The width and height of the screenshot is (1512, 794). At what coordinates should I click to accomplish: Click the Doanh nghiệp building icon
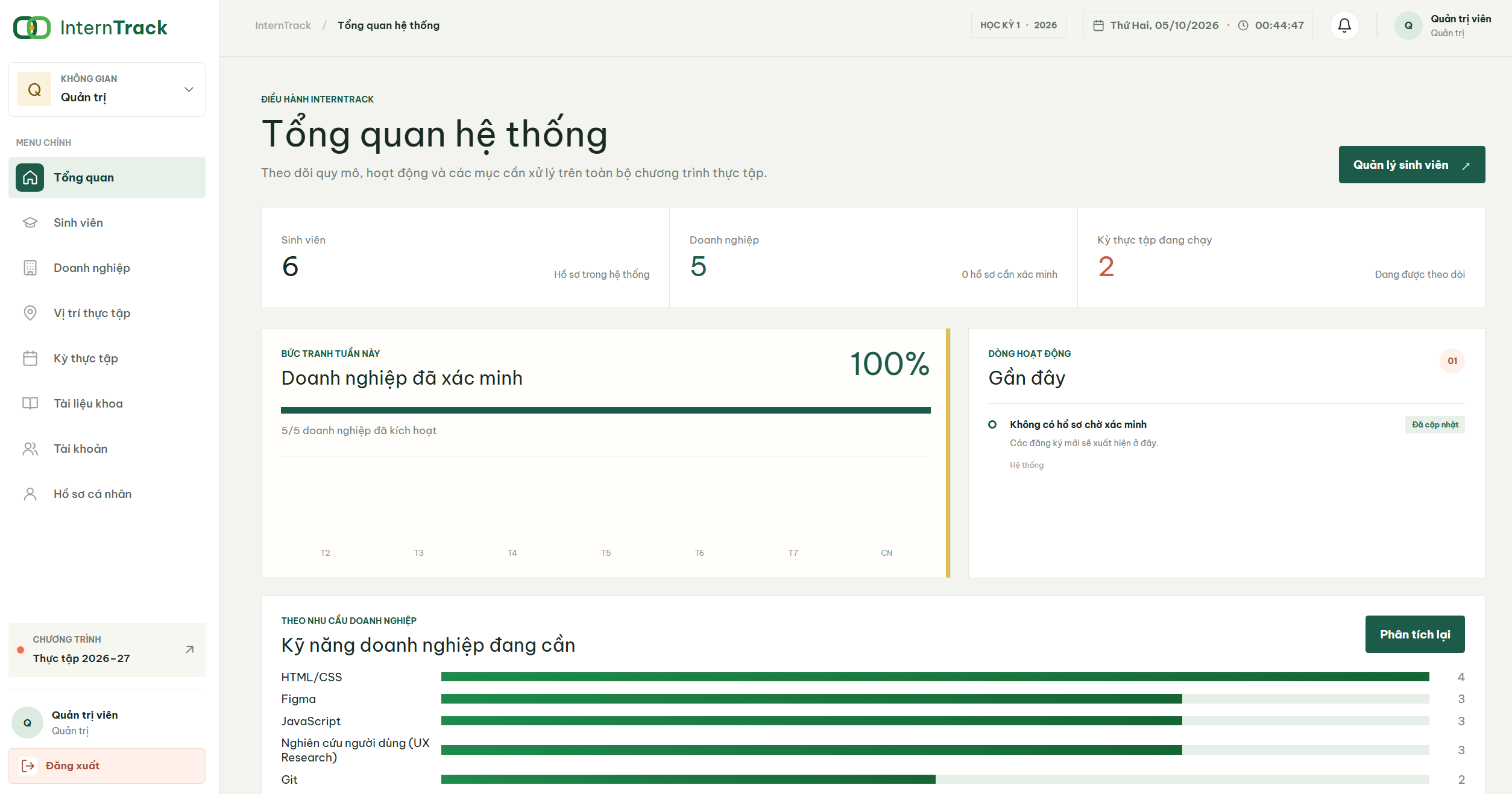[x=30, y=268]
